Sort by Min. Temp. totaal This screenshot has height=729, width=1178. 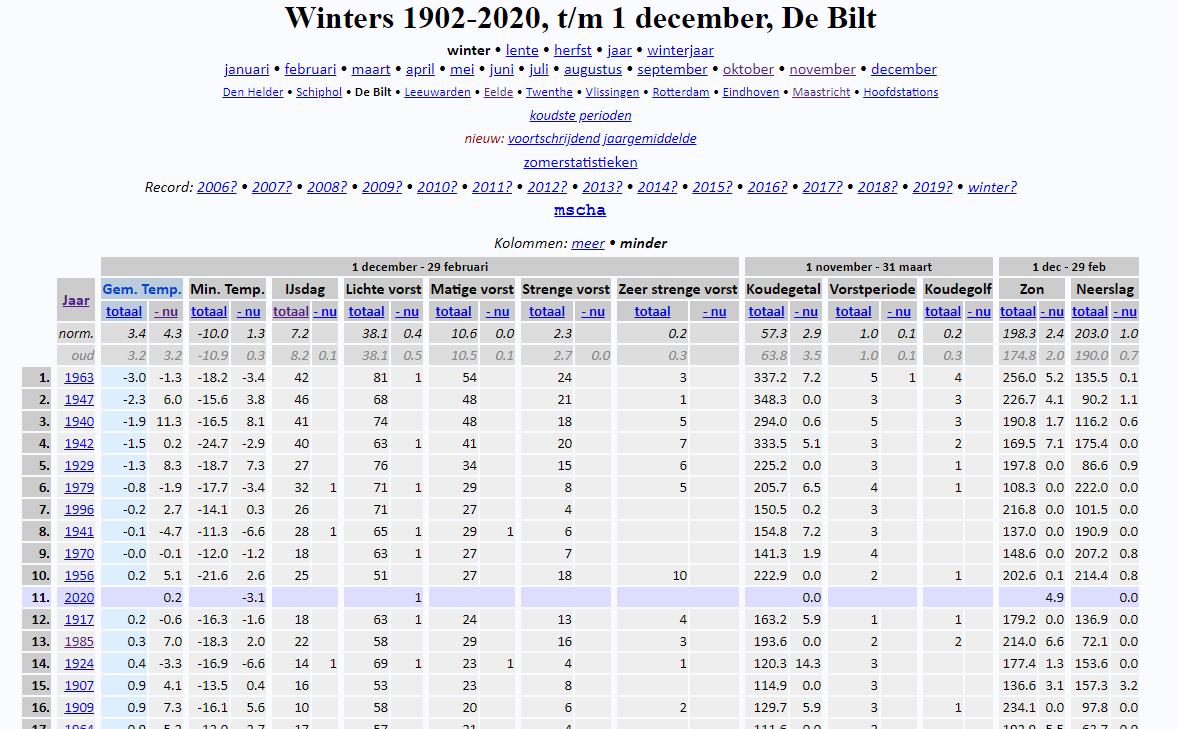[209, 311]
